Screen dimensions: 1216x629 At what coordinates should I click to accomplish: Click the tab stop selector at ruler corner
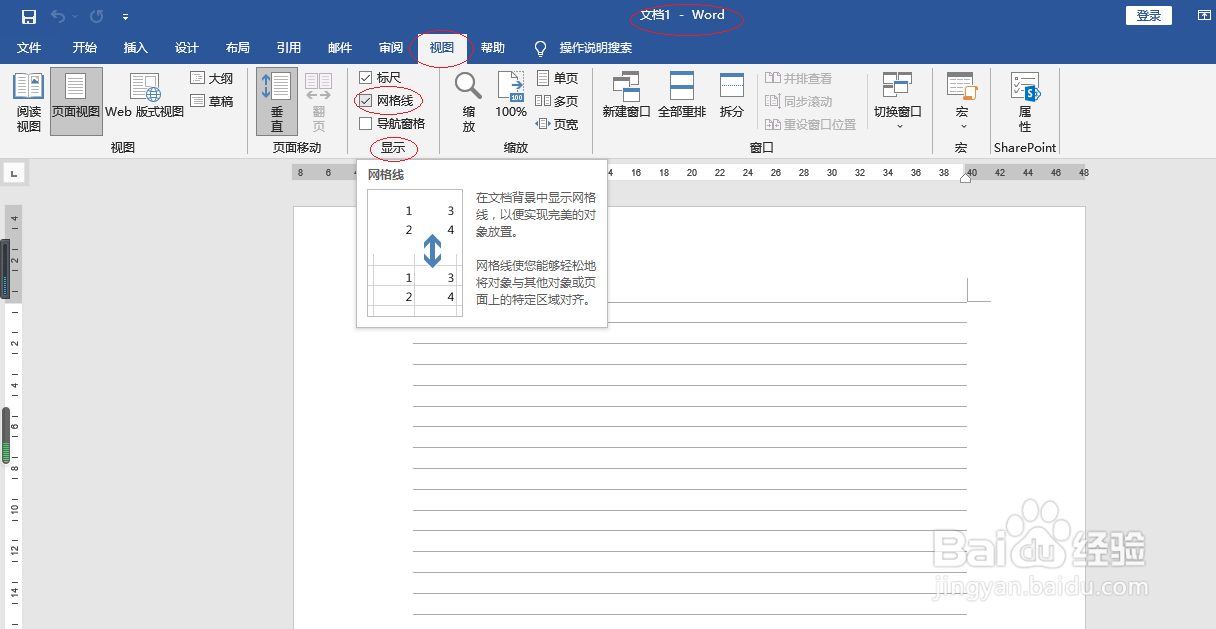pos(14,173)
